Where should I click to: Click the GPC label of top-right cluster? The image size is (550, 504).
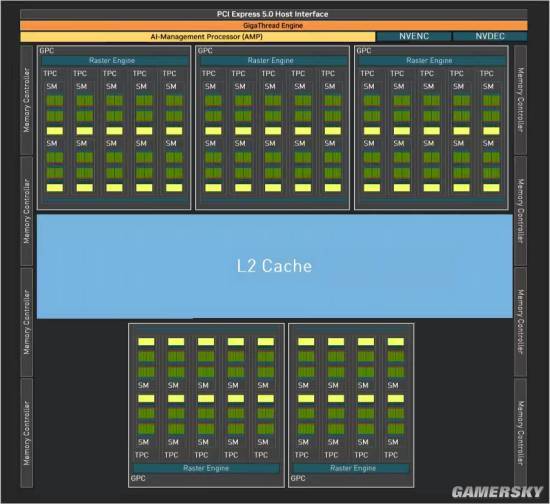(x=364, y=51)
